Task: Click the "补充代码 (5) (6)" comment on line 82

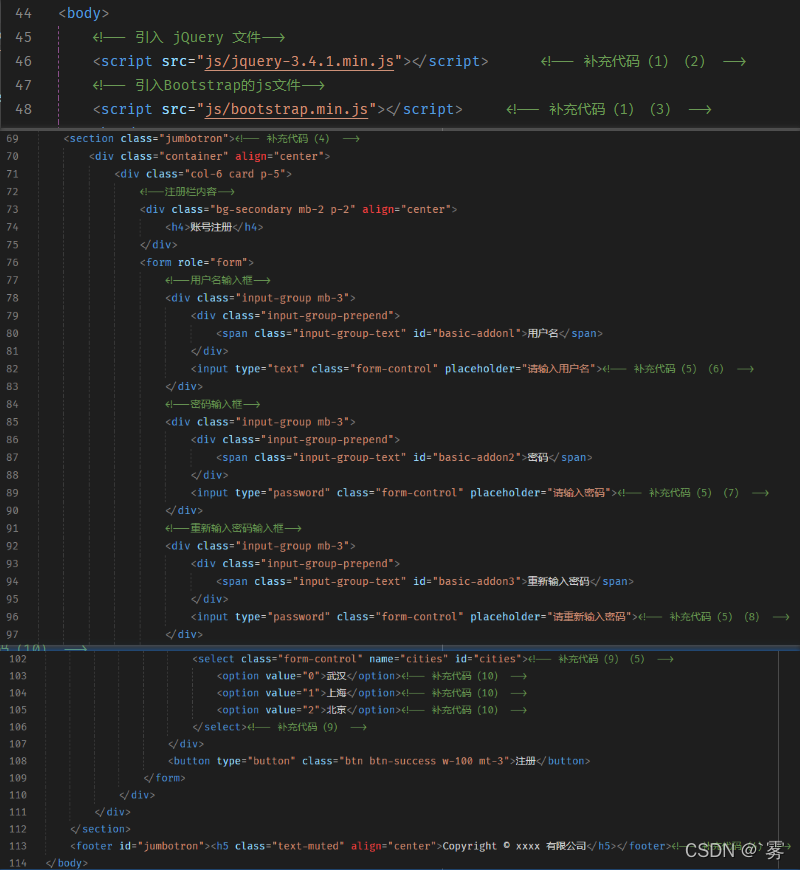Action: point(678,369)
